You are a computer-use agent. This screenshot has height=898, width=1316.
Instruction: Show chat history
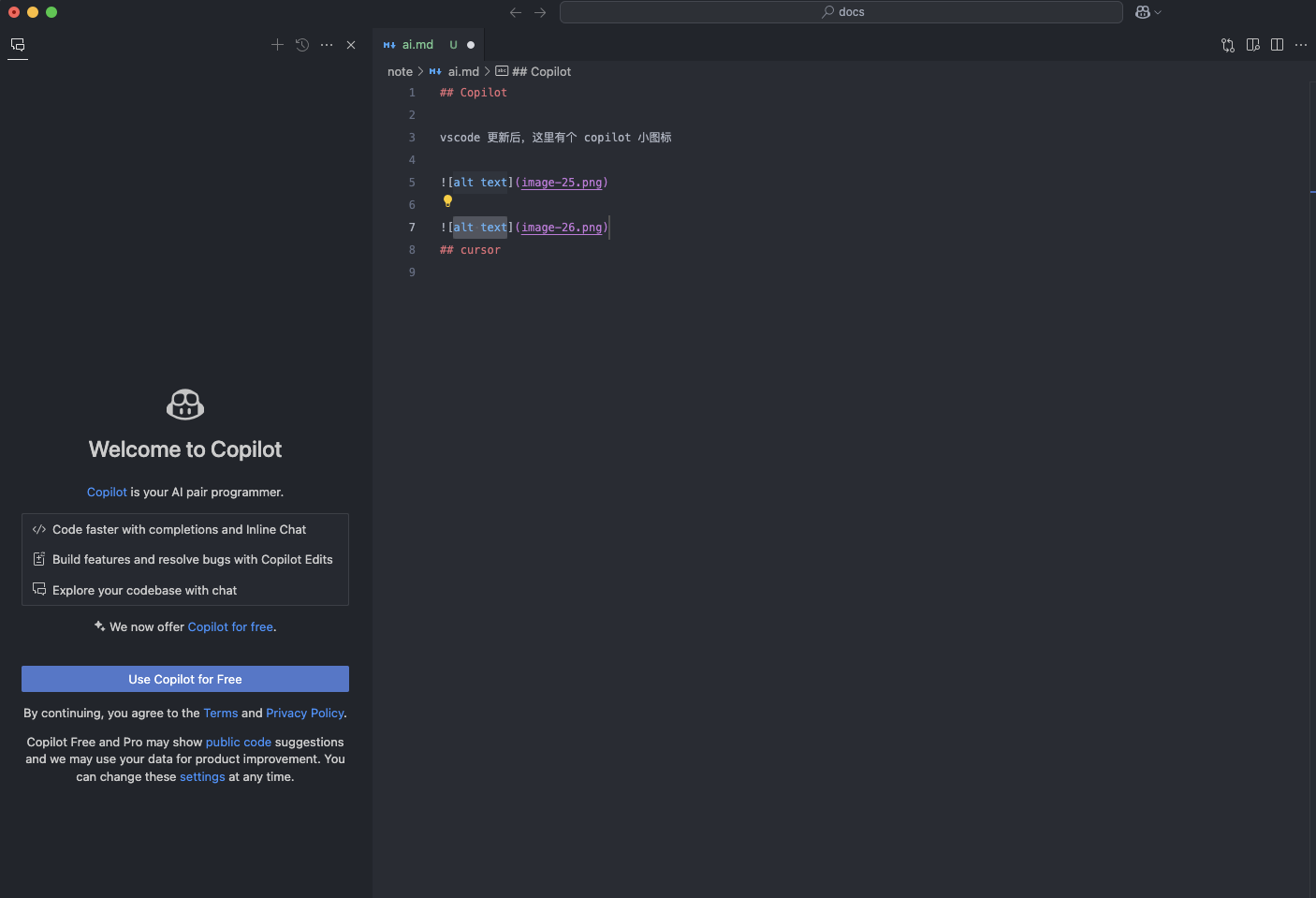click(302, 45)
